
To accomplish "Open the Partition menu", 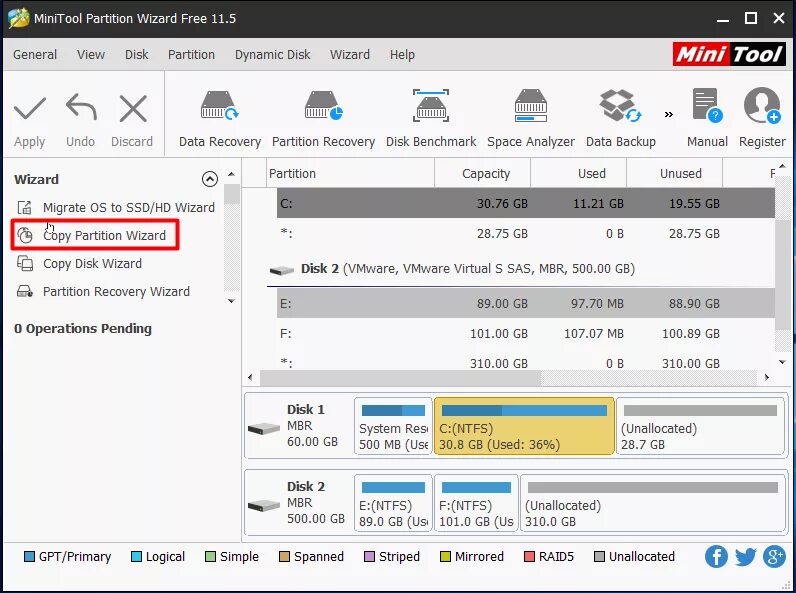I will tap(191, 54).
